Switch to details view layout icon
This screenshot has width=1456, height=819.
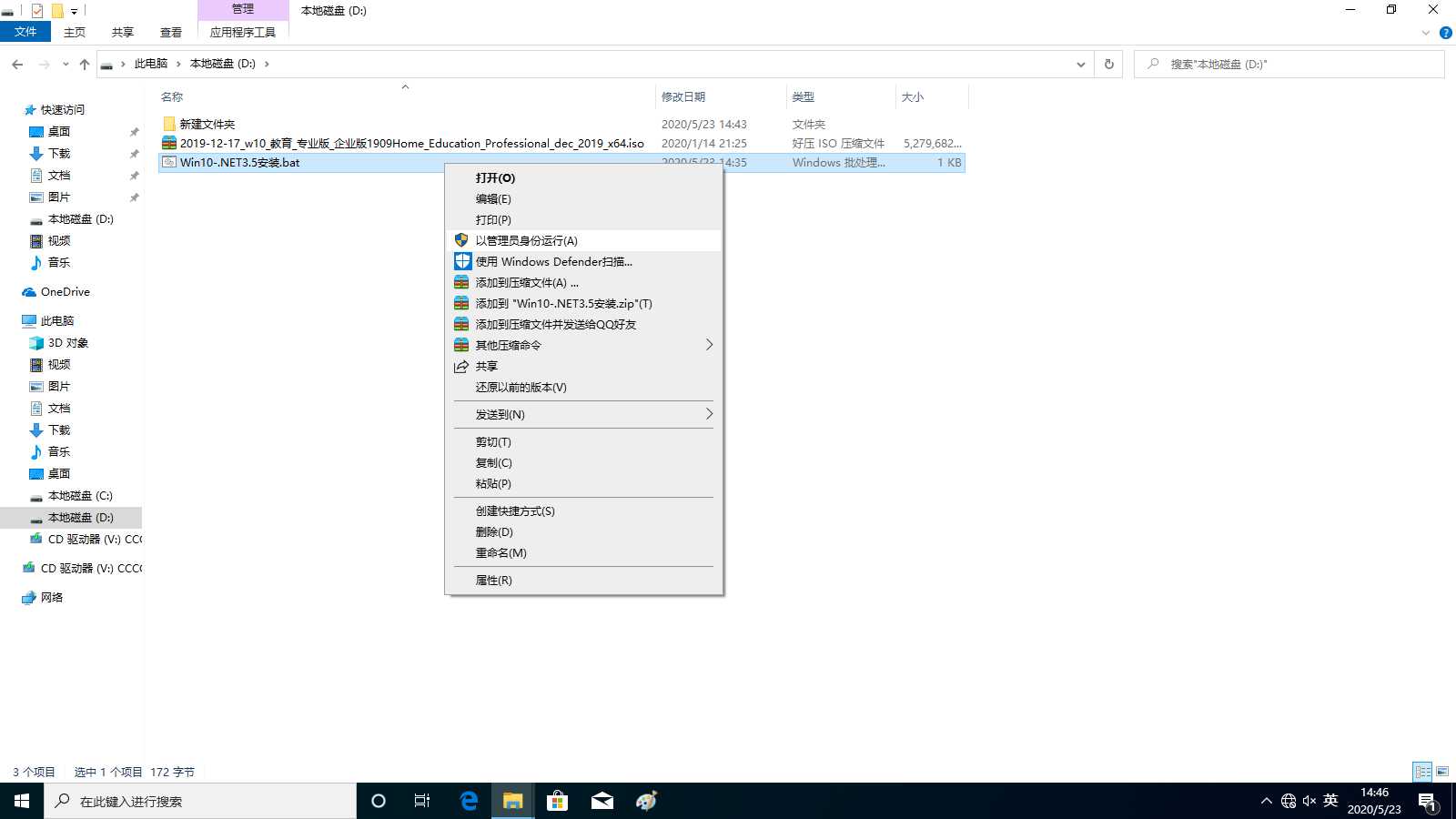[x=1422, y=772]
